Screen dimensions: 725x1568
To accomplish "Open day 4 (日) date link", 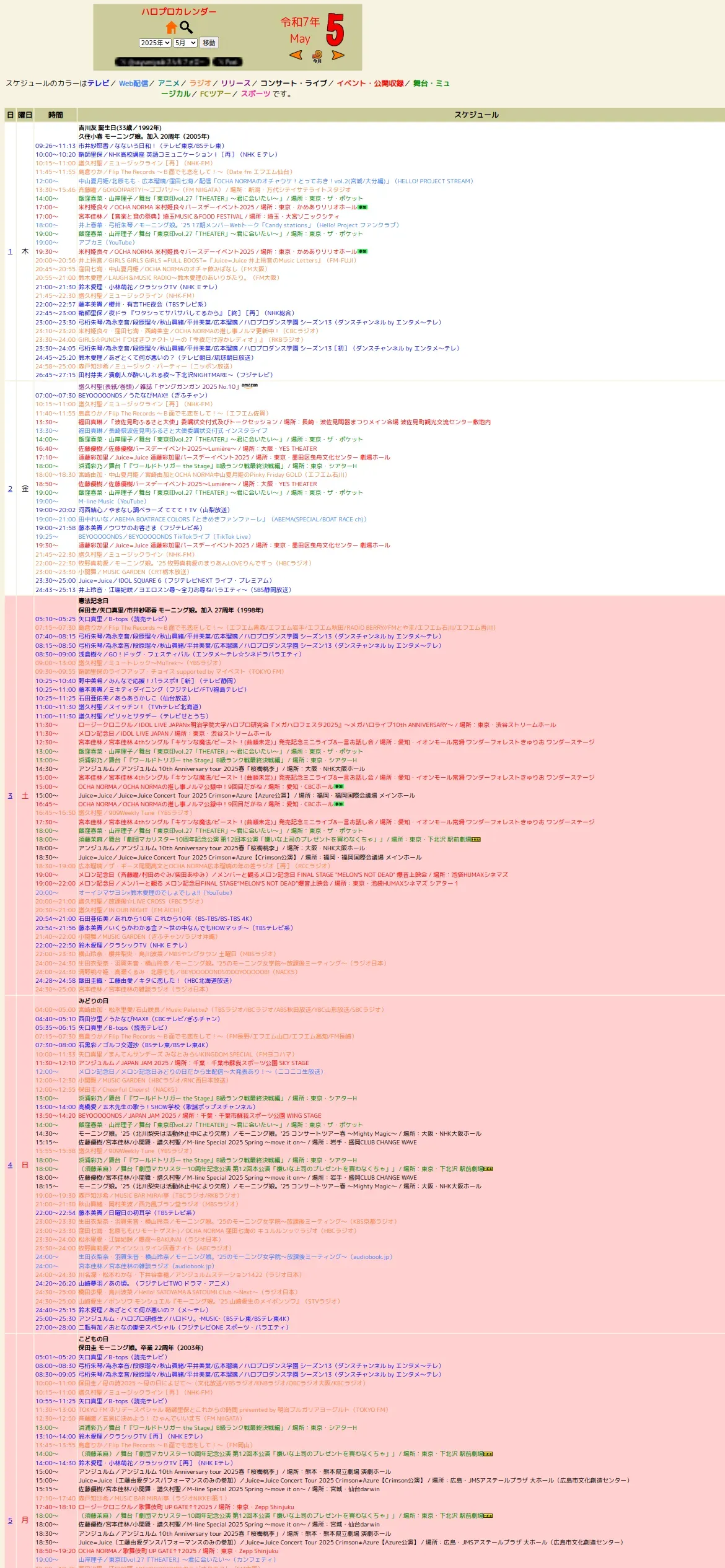I will tap(10, 1165).
